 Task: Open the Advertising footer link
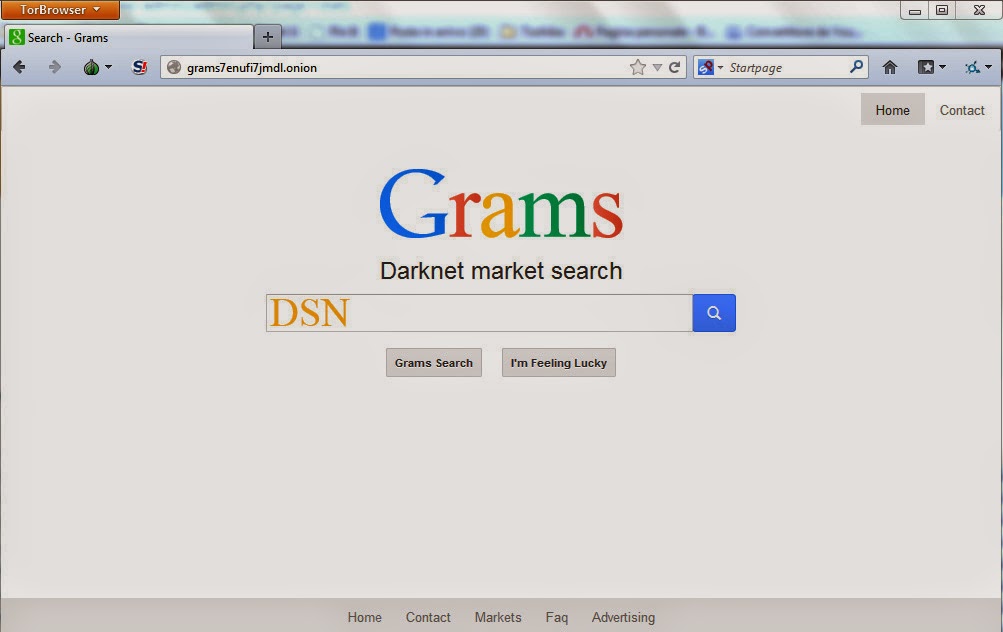pyautogui.click(x=623, y=617)
